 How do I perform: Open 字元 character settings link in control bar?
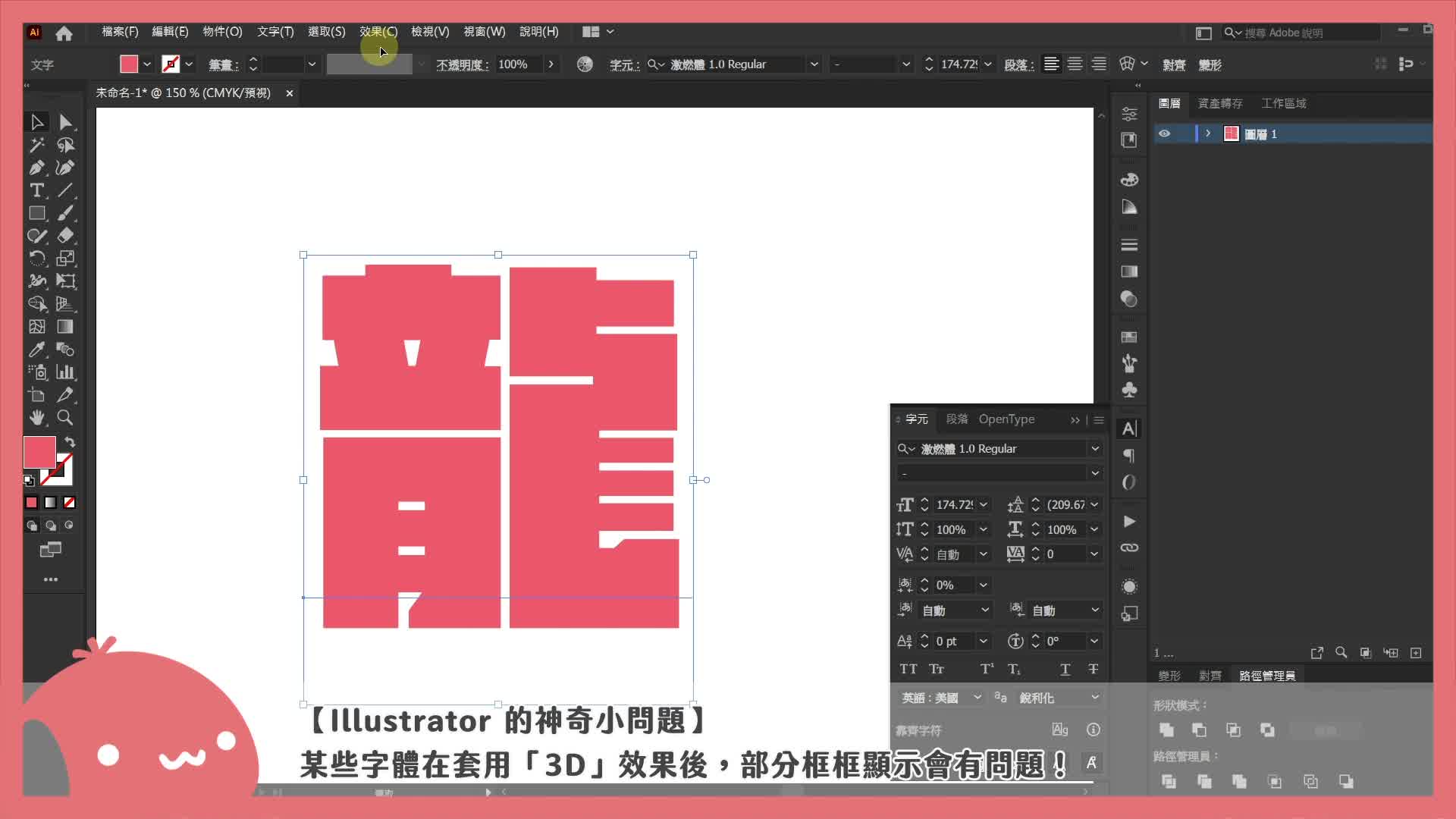point(624,65)
